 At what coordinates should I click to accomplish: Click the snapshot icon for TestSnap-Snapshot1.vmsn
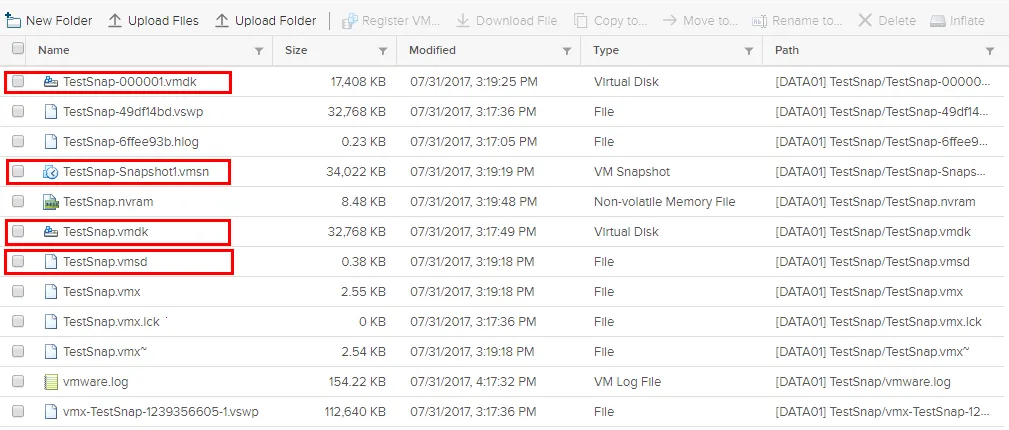point(51,172)
